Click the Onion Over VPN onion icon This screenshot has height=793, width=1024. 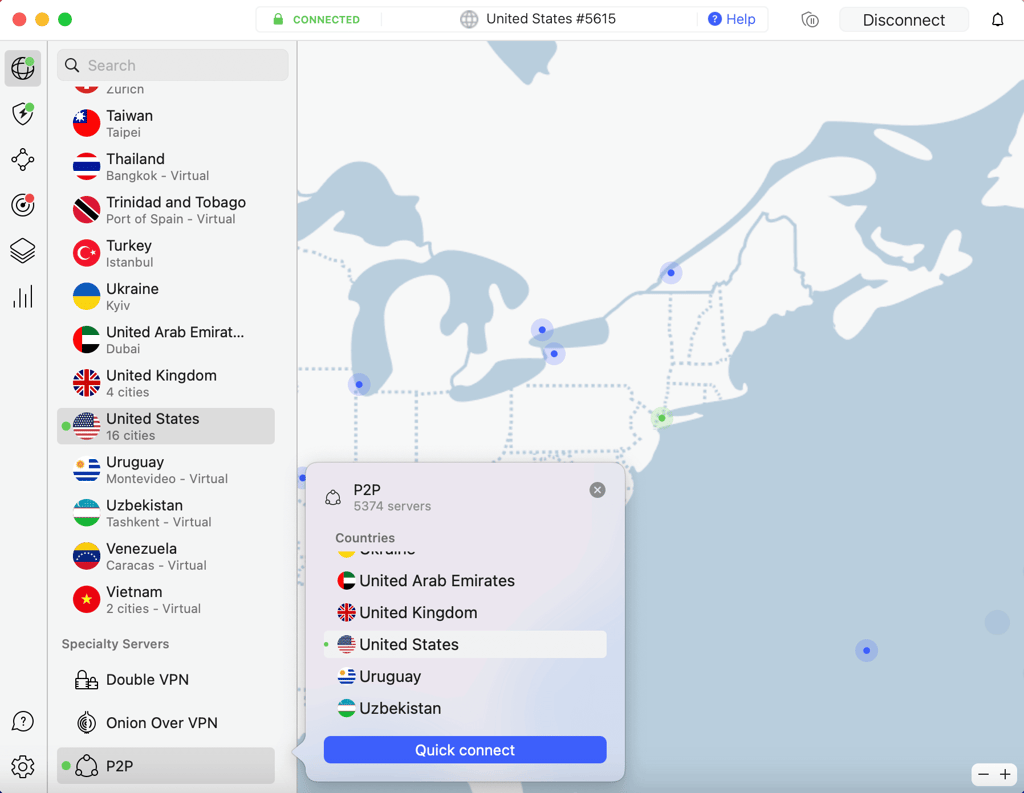coord(86,722)
